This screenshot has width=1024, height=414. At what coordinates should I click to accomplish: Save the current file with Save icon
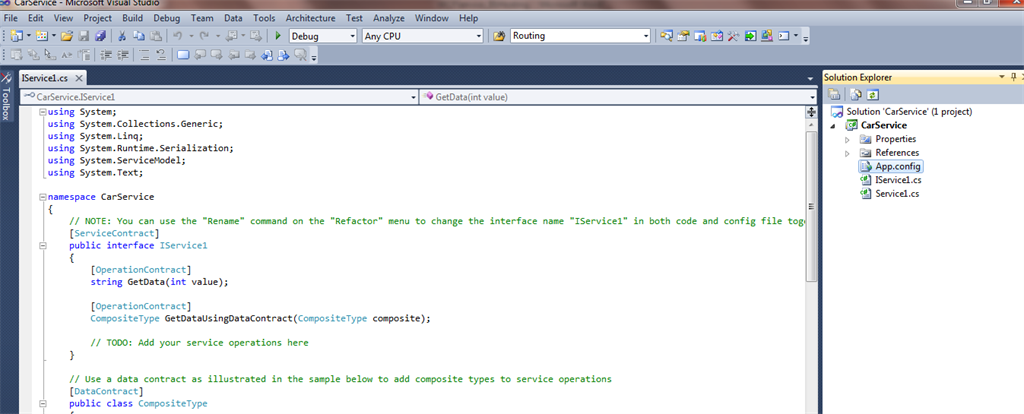[x=84, y=36]
